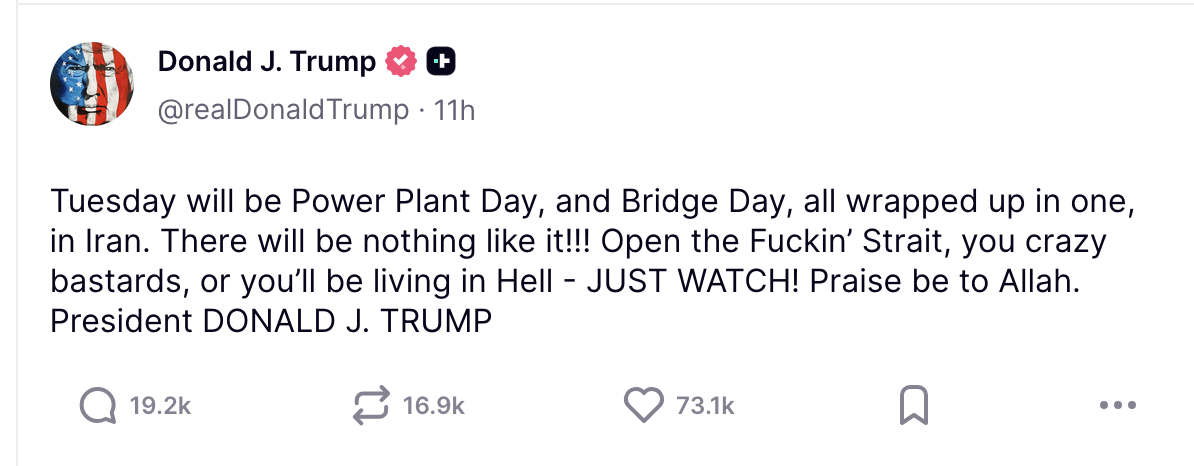1194x466 pixels.
Task: Bookmark this post
Action: click(x=914, y=405)
